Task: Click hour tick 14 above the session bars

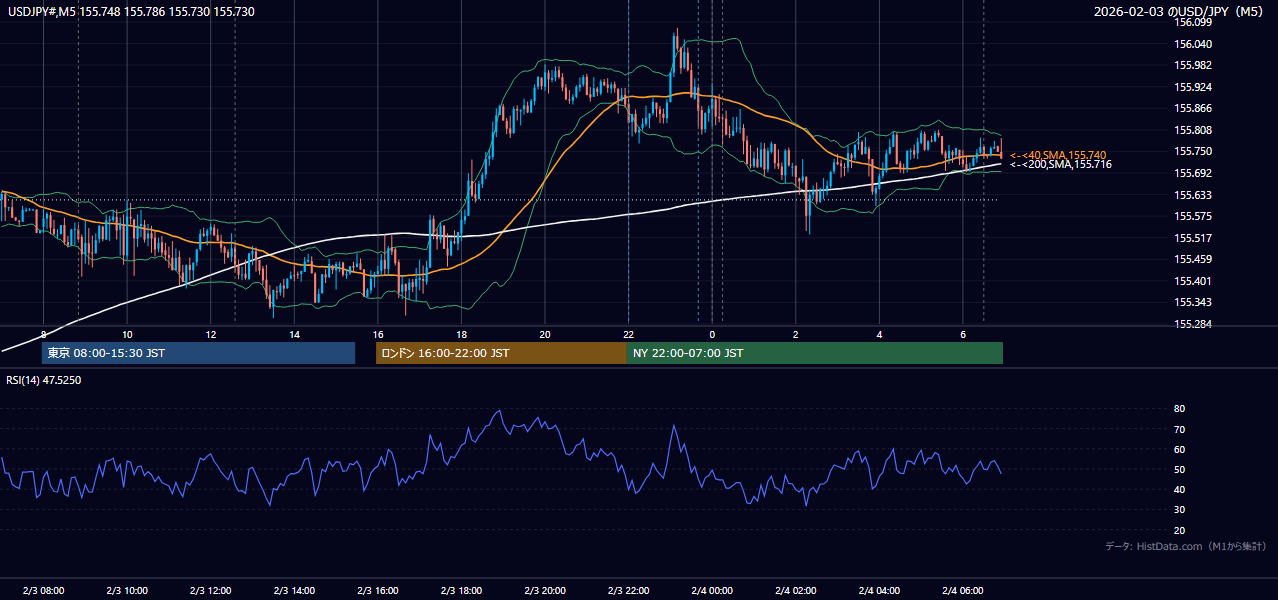Action: 294,334
